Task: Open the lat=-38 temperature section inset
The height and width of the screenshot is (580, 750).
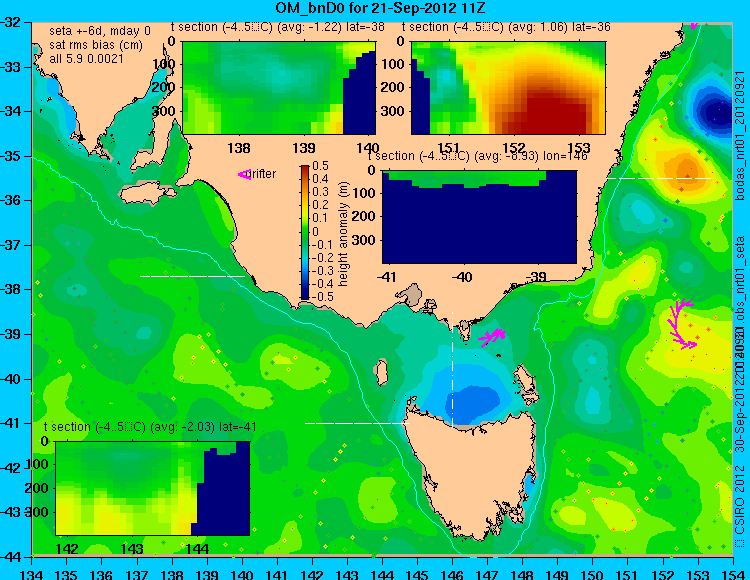Action: point(279,88)
